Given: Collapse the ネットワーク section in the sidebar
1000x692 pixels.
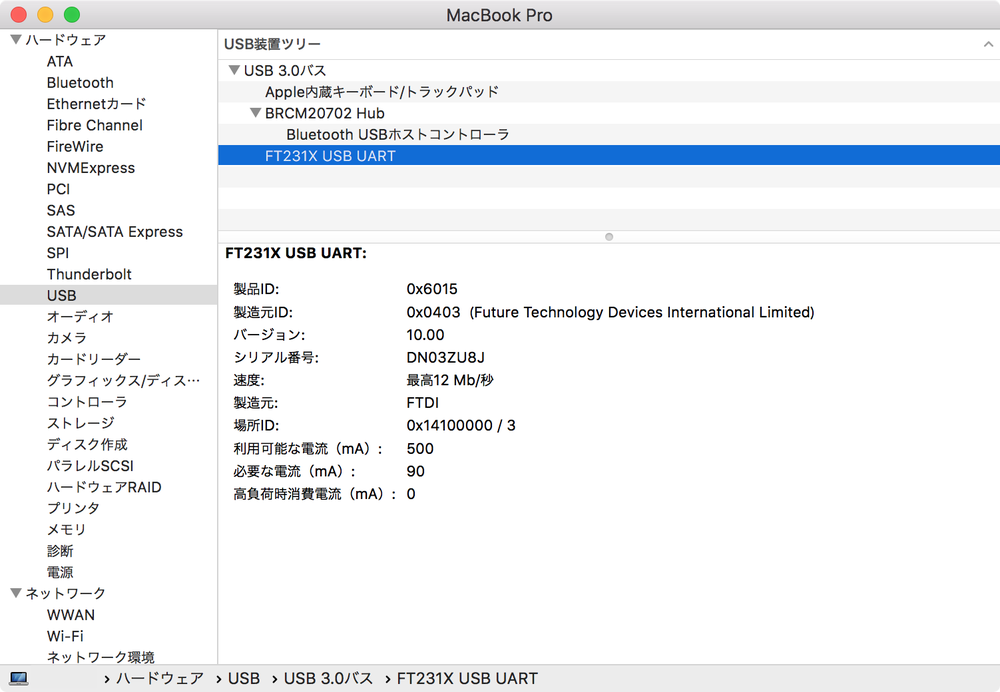Looking at the screenshot, I should pos(15,593).
